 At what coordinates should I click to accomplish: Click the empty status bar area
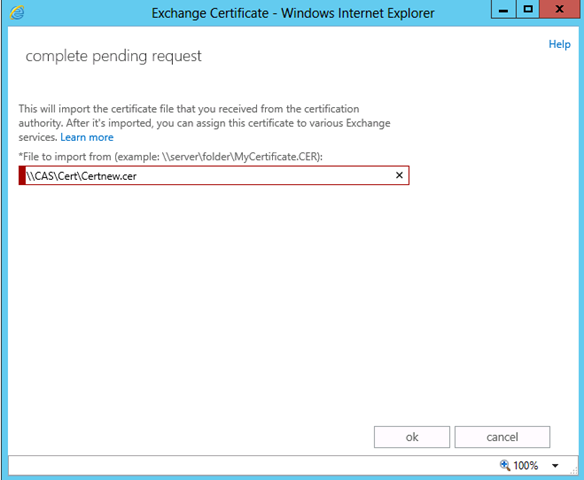[253, 465]
